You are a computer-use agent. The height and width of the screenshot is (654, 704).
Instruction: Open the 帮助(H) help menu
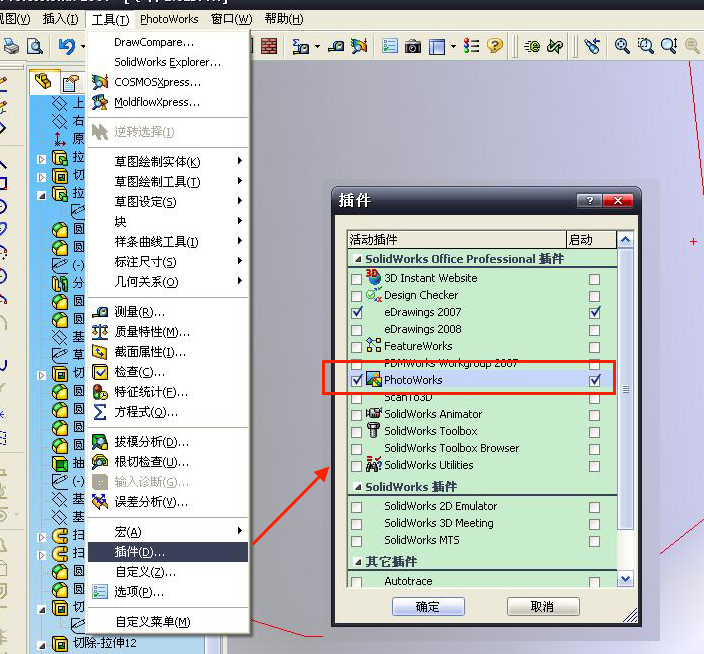pos(284,19)
